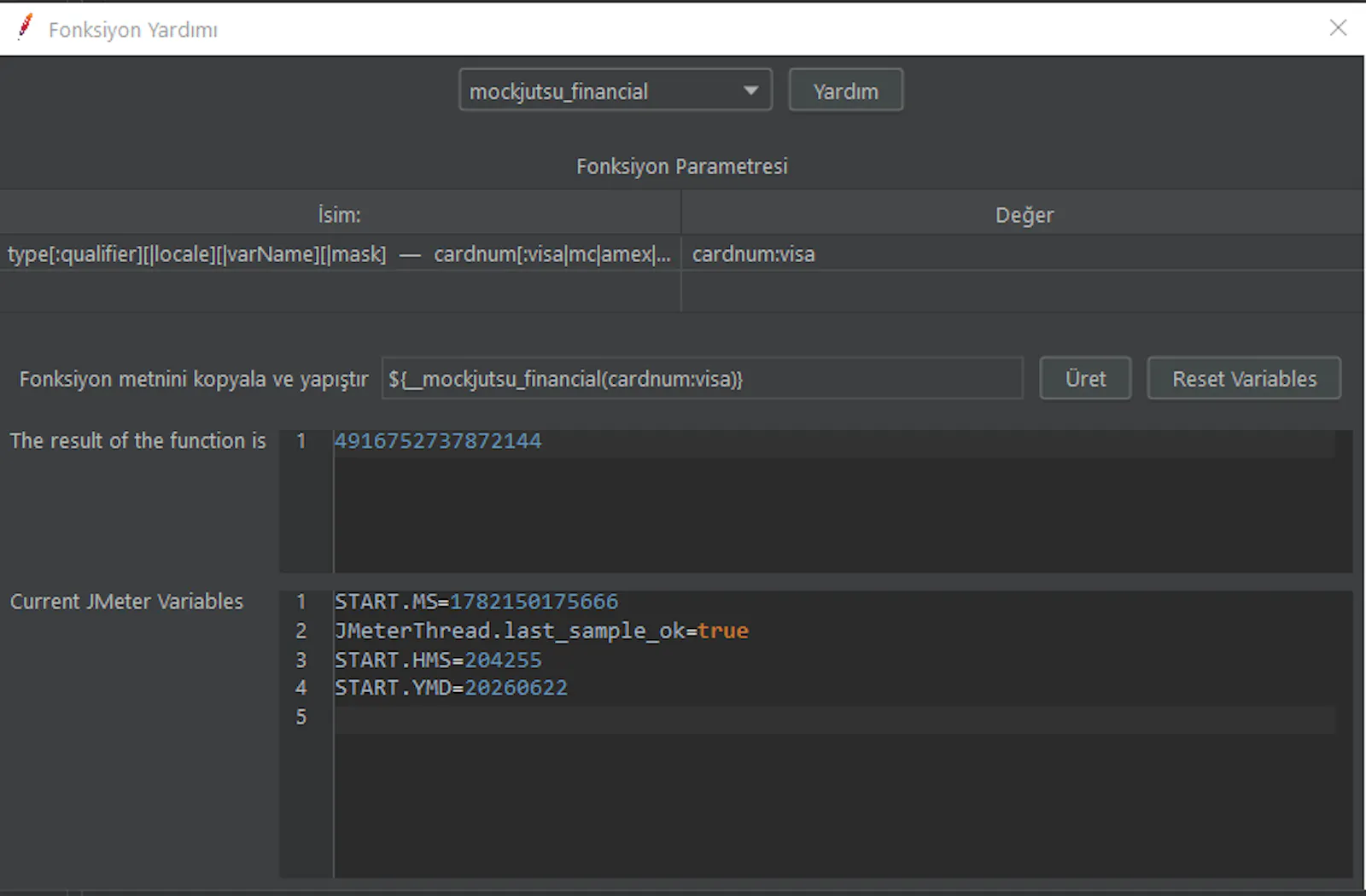Click the JMeter feather icon in title bar
The image size is (1366, 896).
click(x=26, y=28)
